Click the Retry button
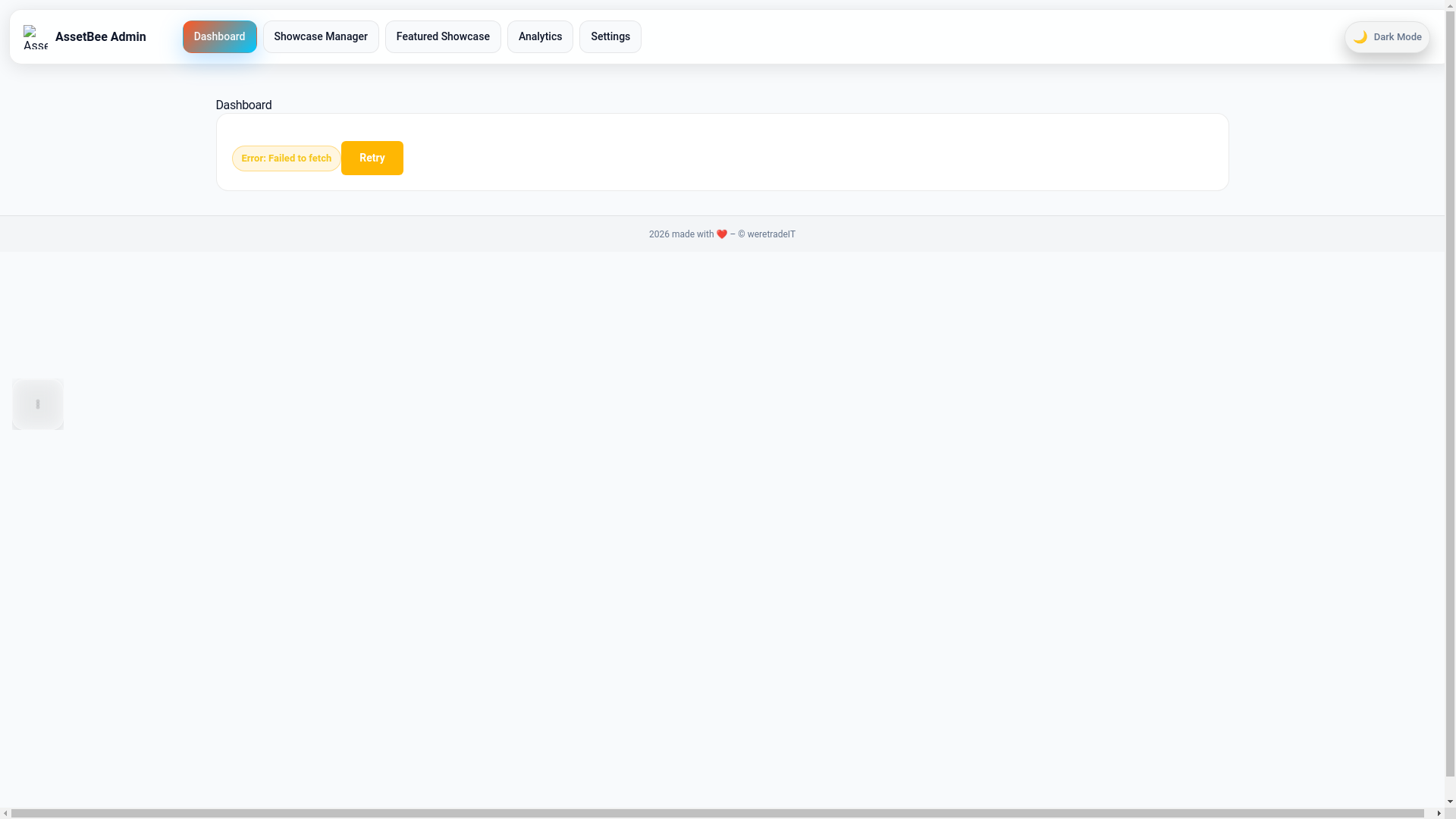 [372, 158]
